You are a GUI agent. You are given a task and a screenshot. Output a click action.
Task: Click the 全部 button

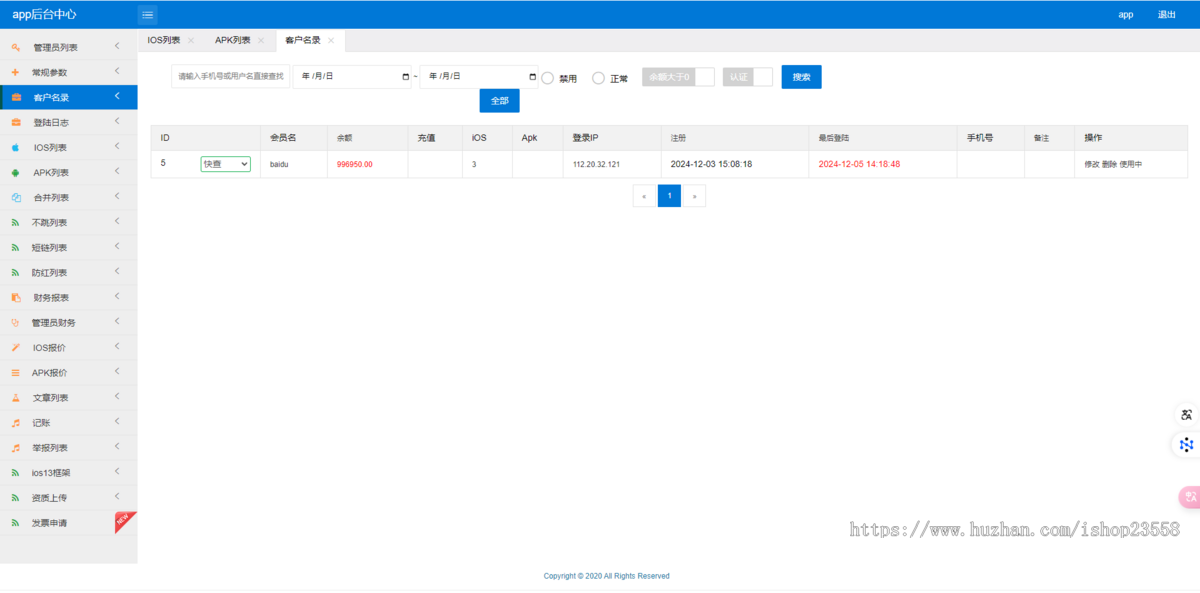point(499,101)
